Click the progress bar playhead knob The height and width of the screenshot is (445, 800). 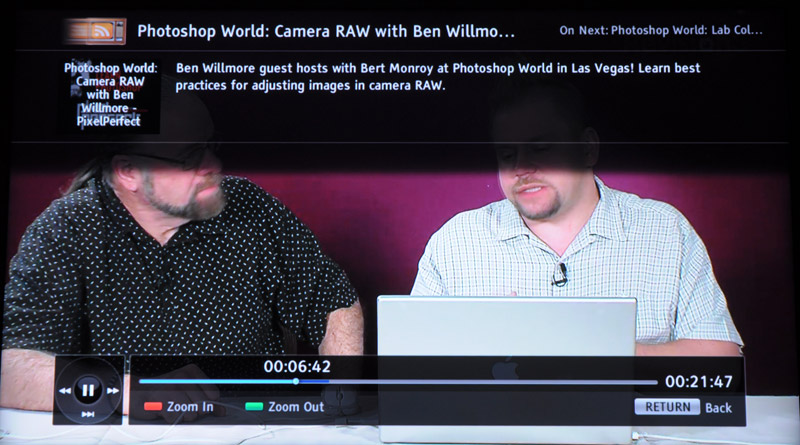(296, 382)
